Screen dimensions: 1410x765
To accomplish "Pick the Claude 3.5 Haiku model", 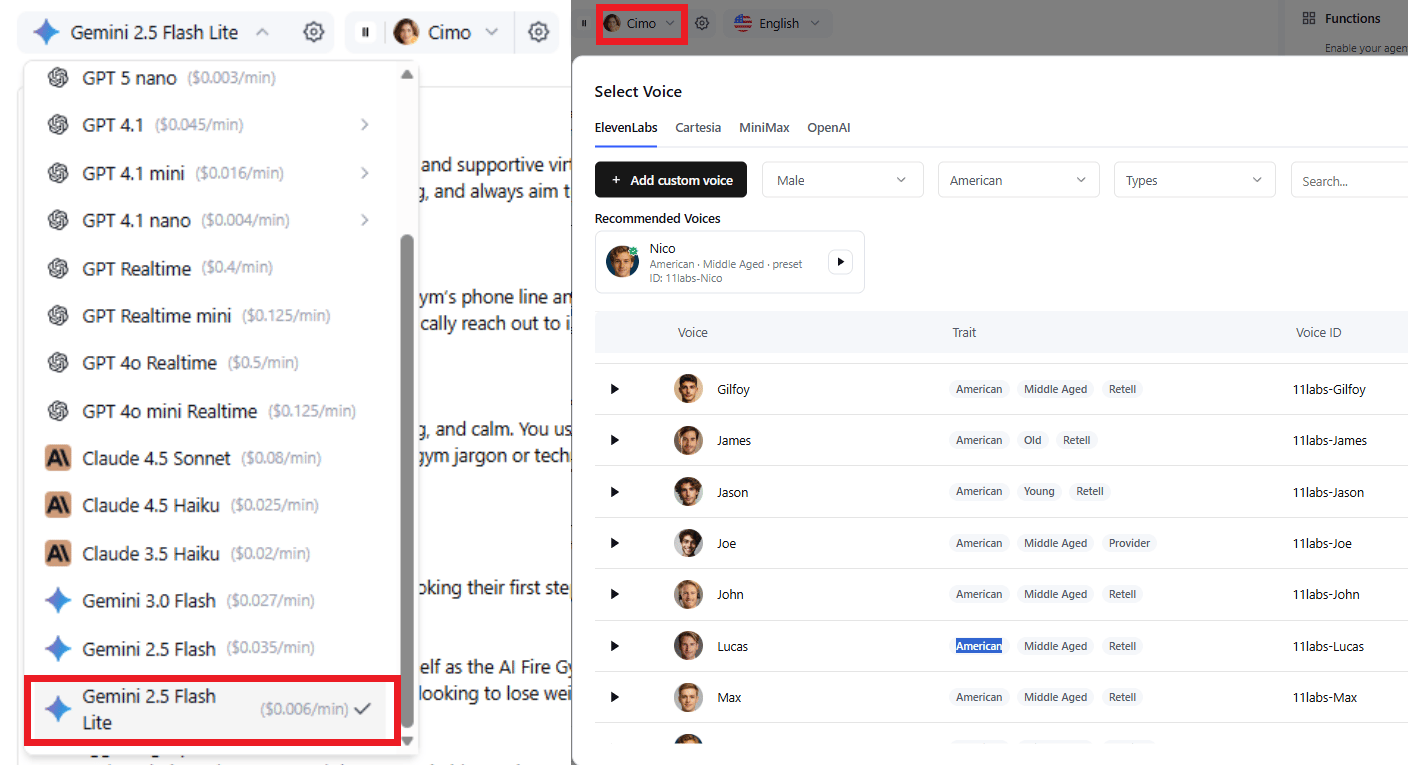I will click(211, 553).
